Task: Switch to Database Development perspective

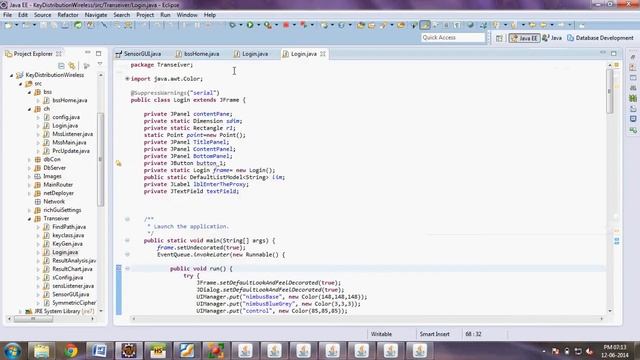Action: point(600,38)
